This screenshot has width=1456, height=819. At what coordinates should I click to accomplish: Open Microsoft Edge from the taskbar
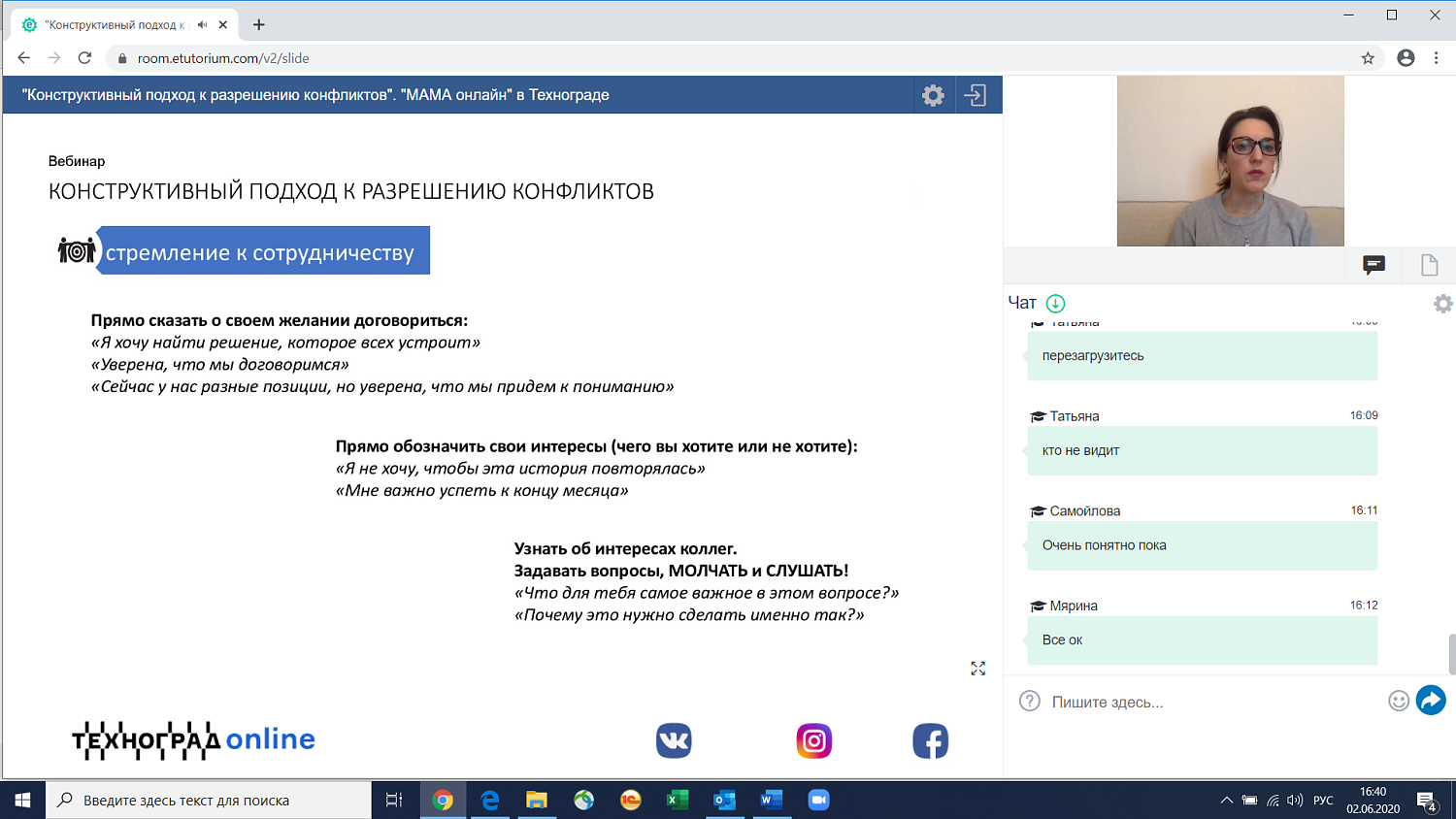click(490, 801)
